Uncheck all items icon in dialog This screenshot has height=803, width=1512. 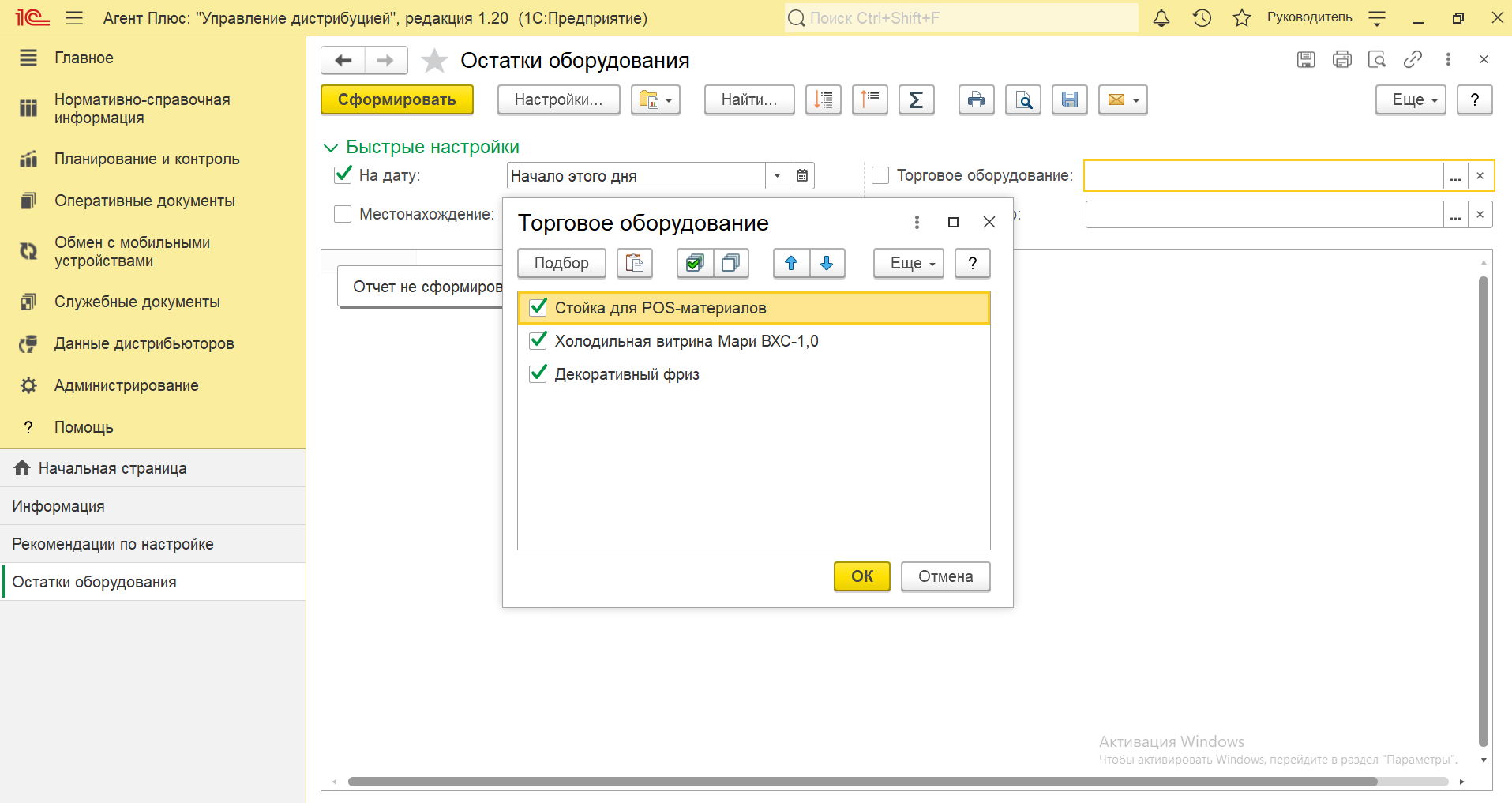point(731,263)
